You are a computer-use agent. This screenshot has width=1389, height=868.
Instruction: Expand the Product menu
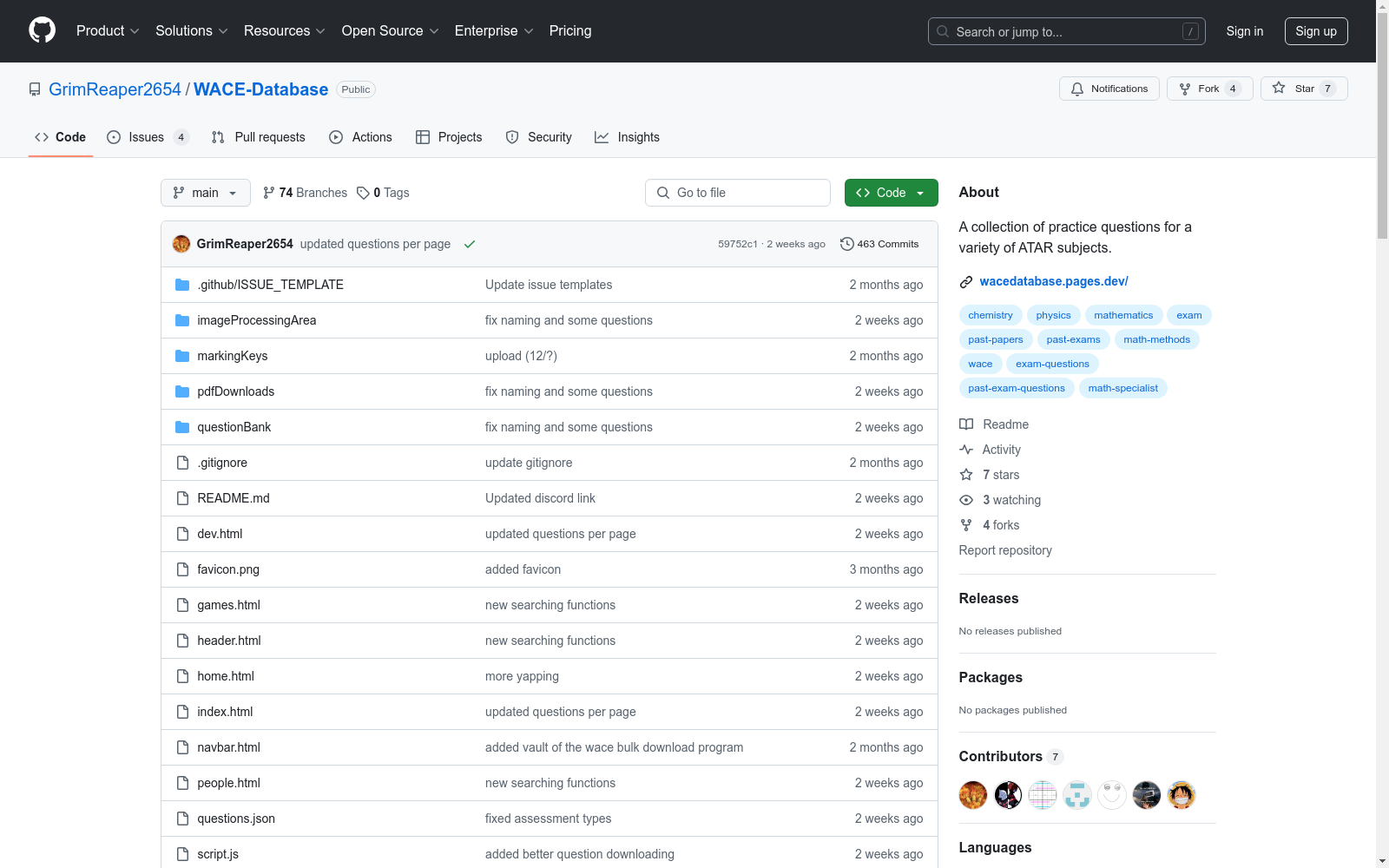tap(108, 31)
